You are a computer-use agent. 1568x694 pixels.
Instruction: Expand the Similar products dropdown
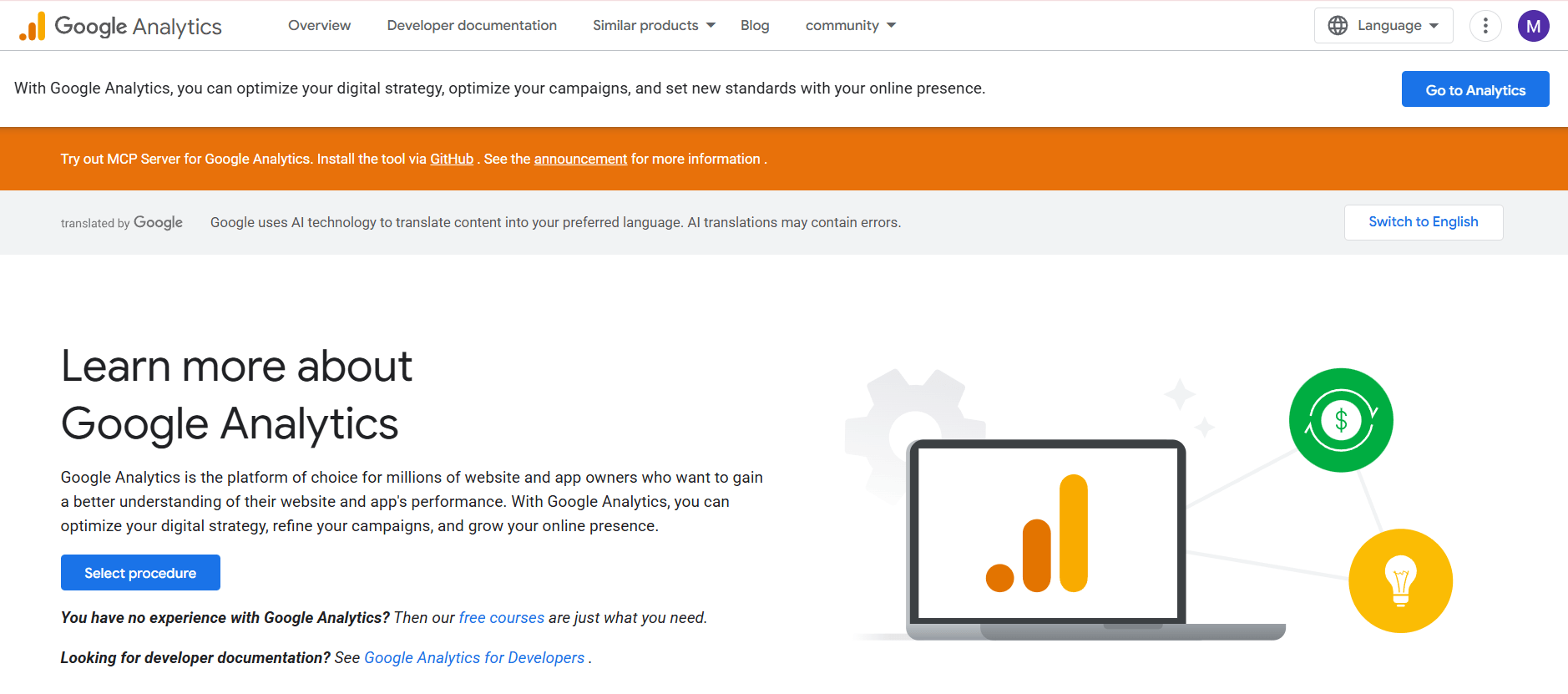tap(654, 26)
